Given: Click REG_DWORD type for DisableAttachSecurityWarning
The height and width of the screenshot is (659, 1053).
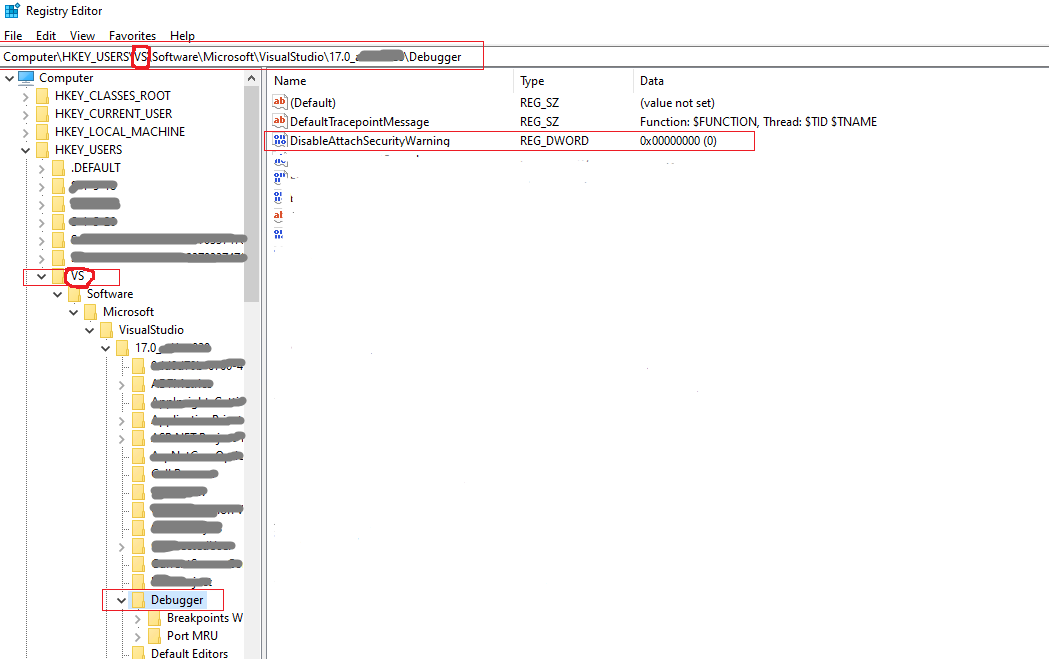Looking at the screenshot, I should [x=554, y=140].
